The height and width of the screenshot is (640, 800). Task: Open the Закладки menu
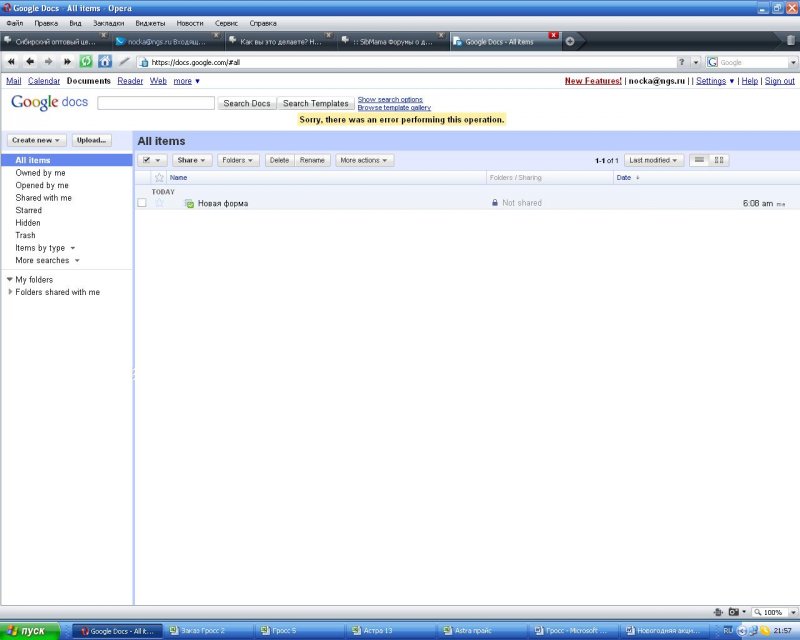click(108, 23)
